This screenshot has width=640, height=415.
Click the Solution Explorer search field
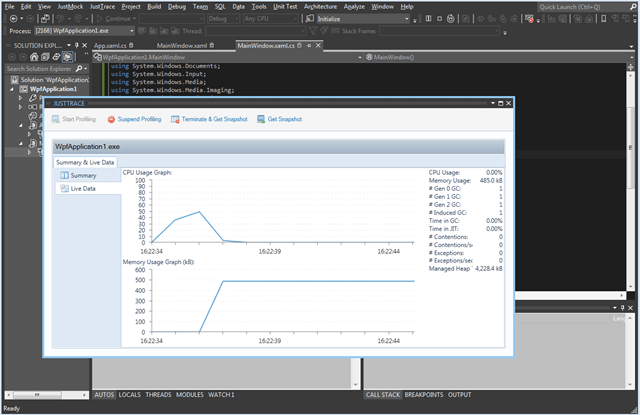point(40,69)
